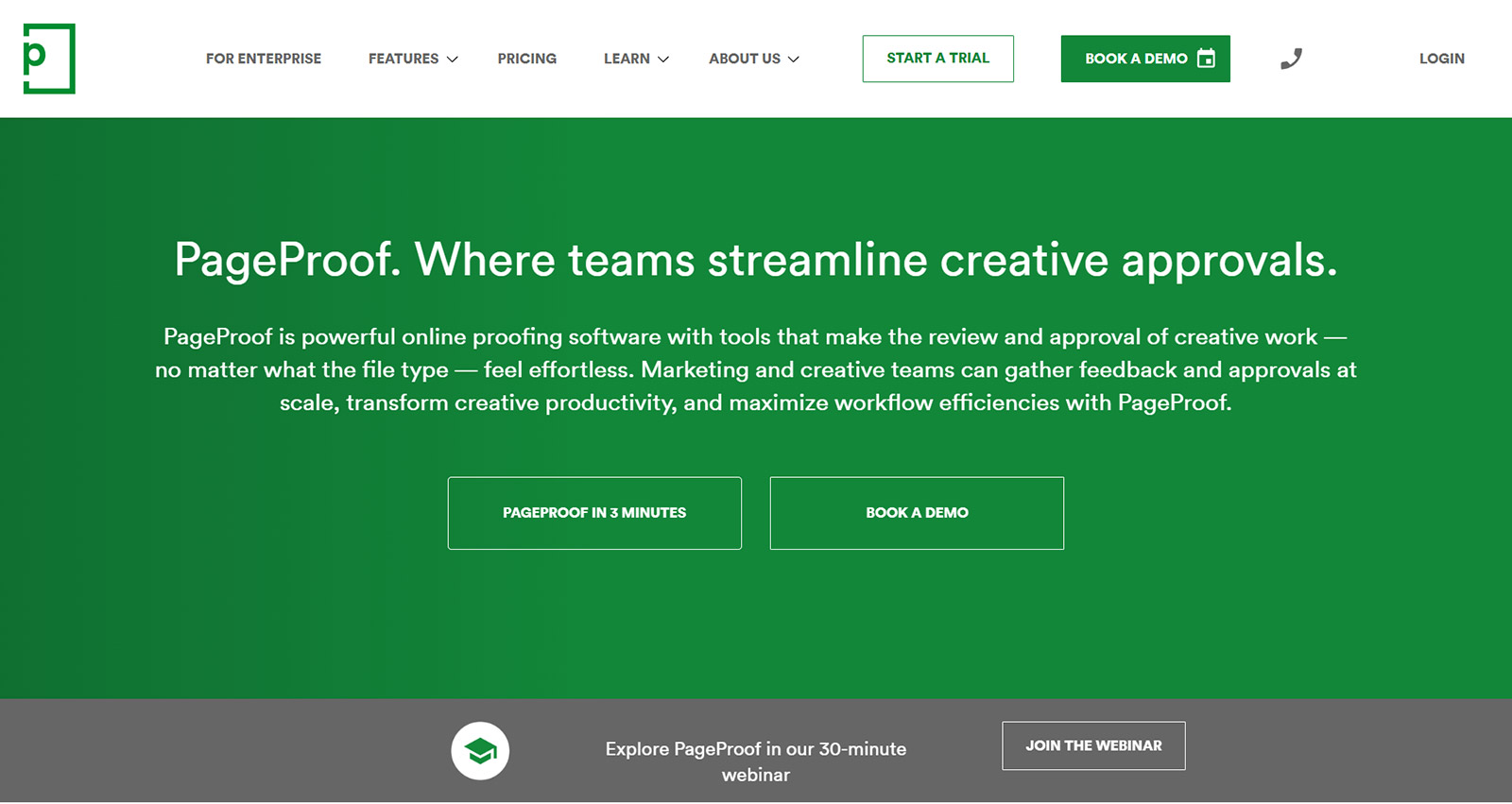Click the paragraph starting "PageProof is powerful online proofing"

(756, 369)
